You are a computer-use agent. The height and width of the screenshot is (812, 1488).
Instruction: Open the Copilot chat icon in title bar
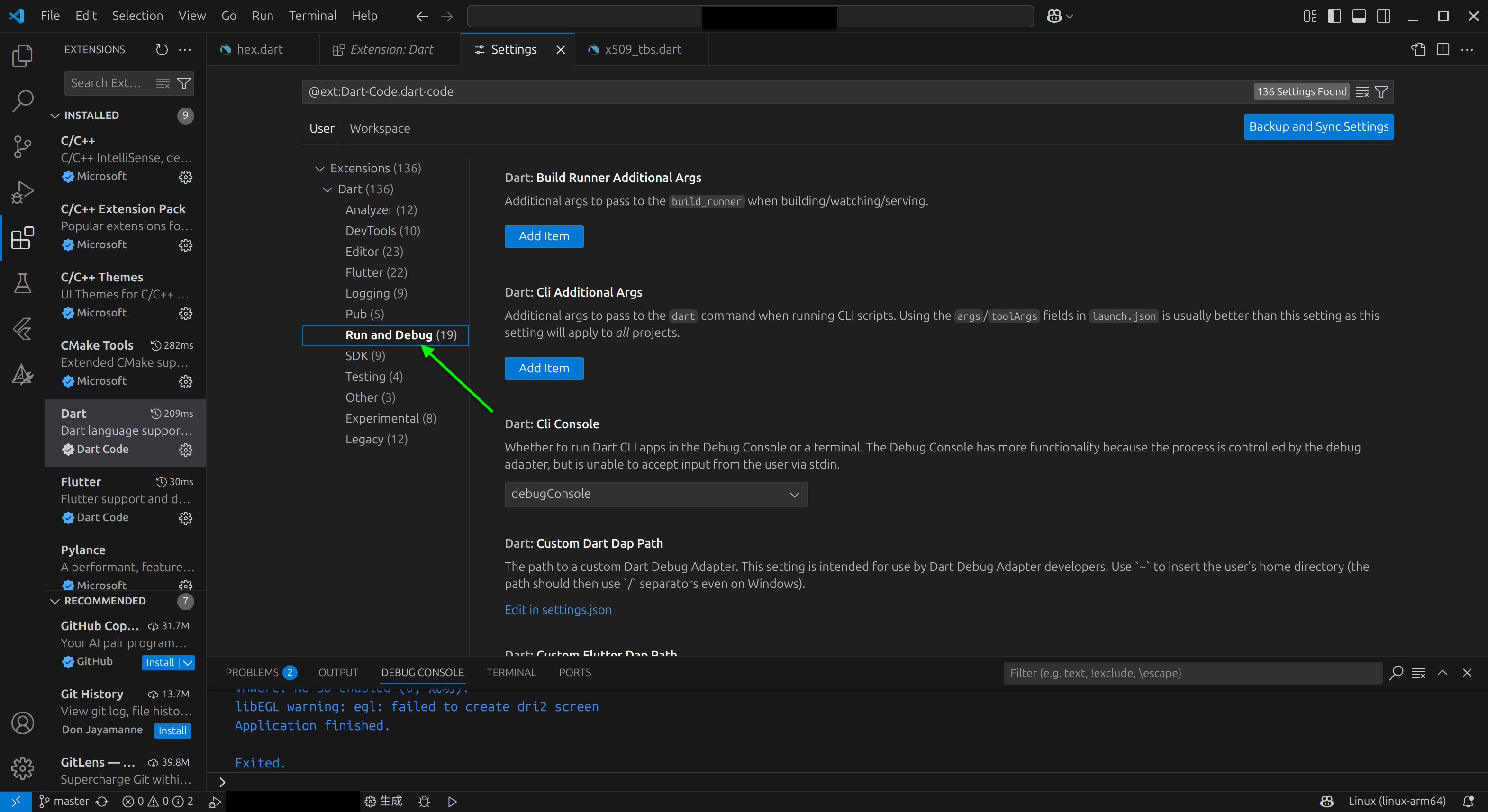1054,16
